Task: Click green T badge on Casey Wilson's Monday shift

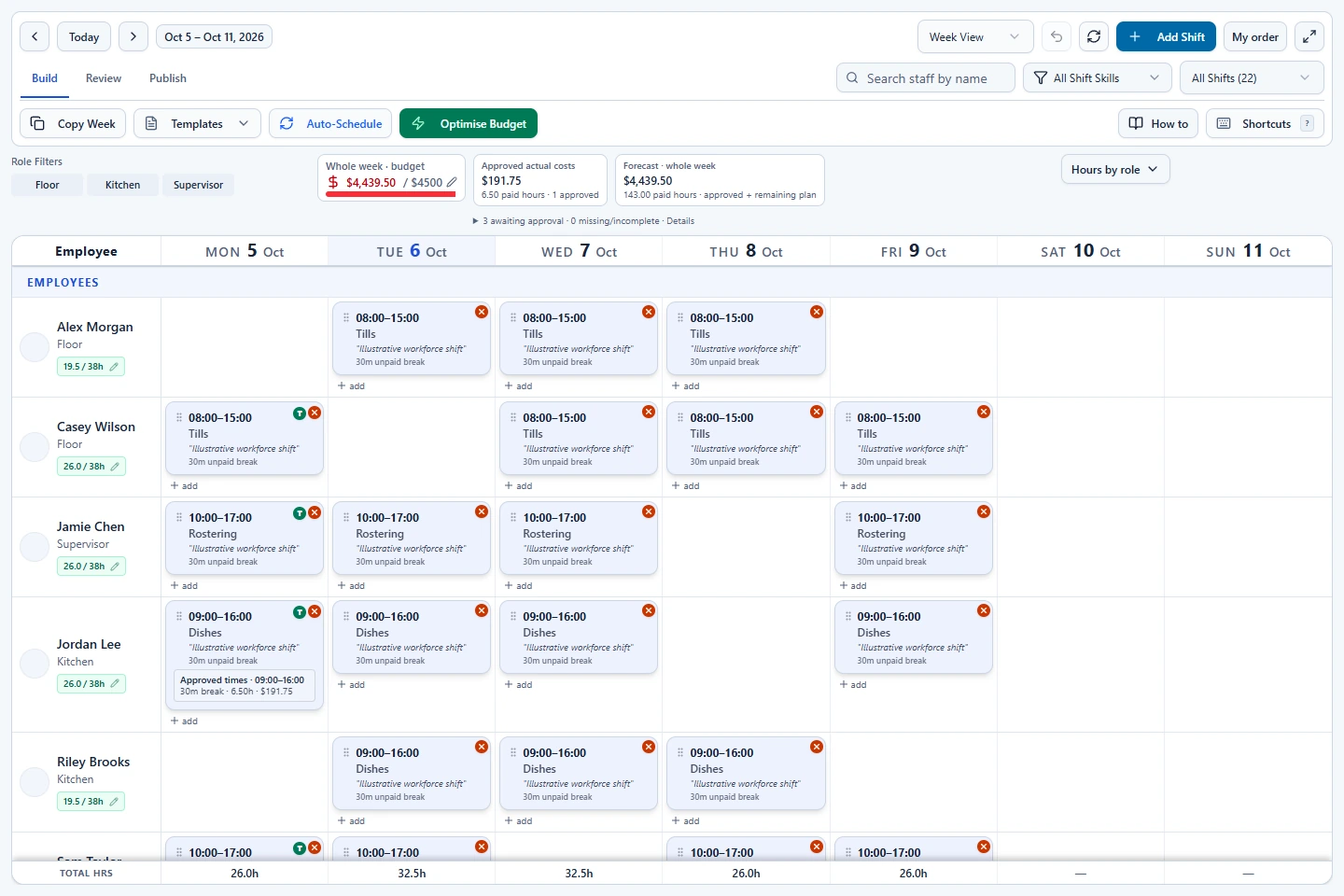Action: click(x=300, y=413)
